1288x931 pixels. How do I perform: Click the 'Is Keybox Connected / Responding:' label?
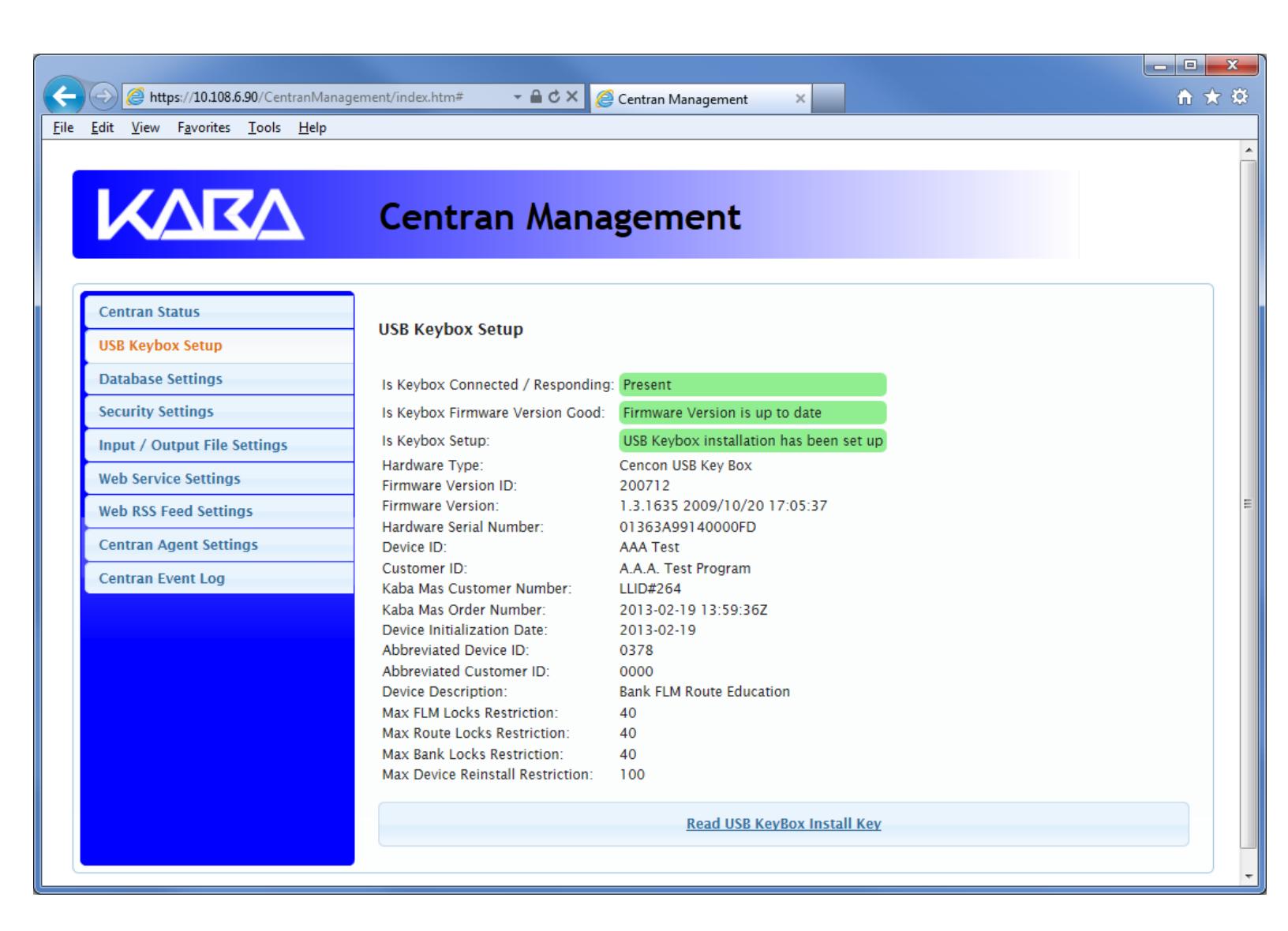click(498, 385)
